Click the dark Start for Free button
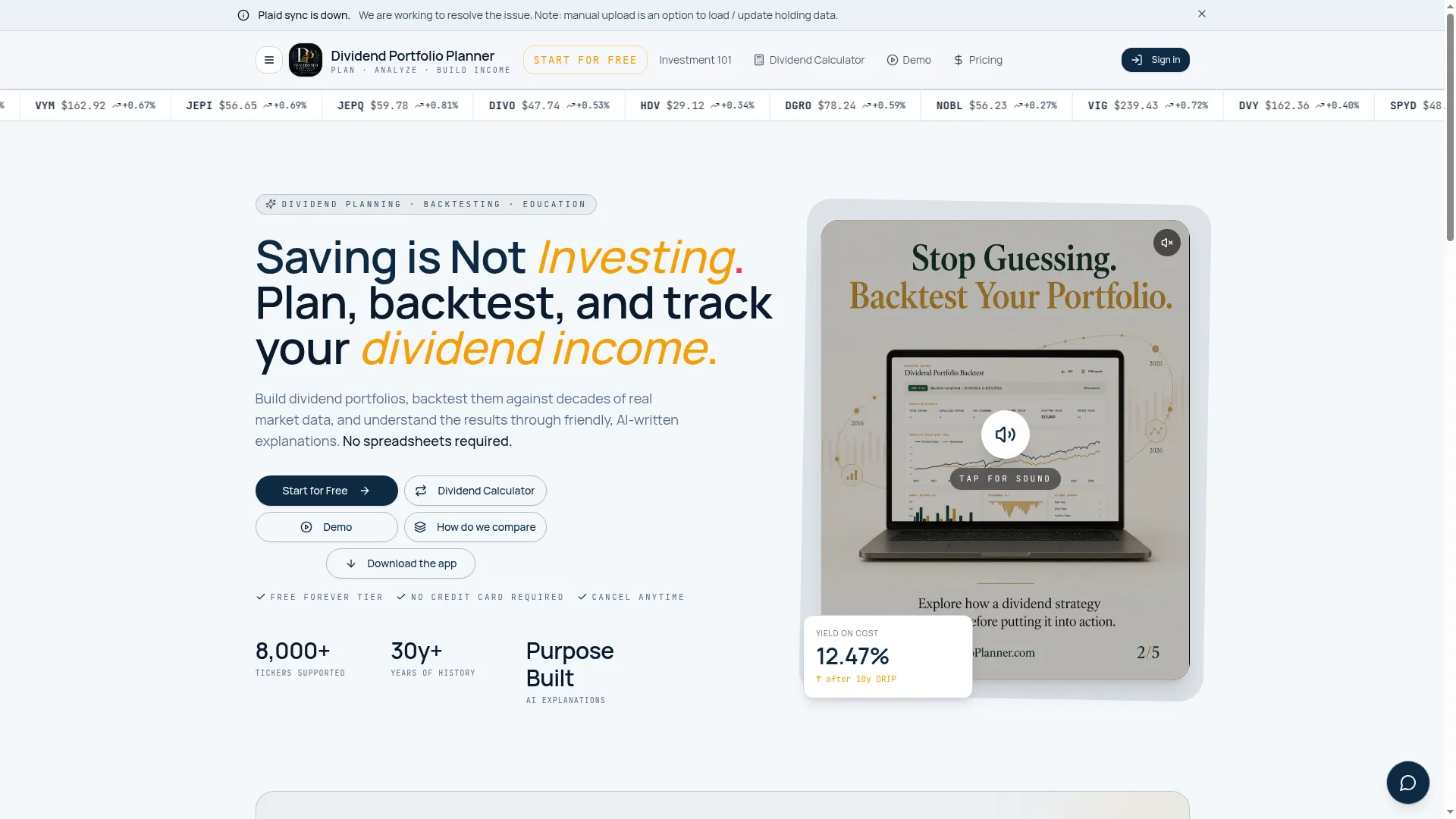 (x=326, y=491)
